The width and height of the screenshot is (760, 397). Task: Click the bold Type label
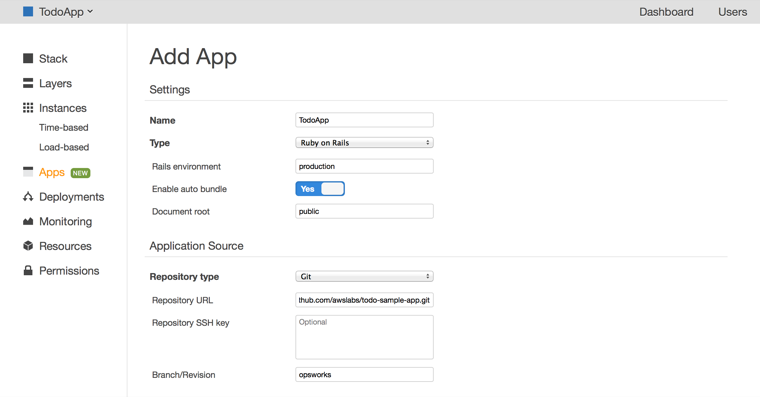point(159,143)
